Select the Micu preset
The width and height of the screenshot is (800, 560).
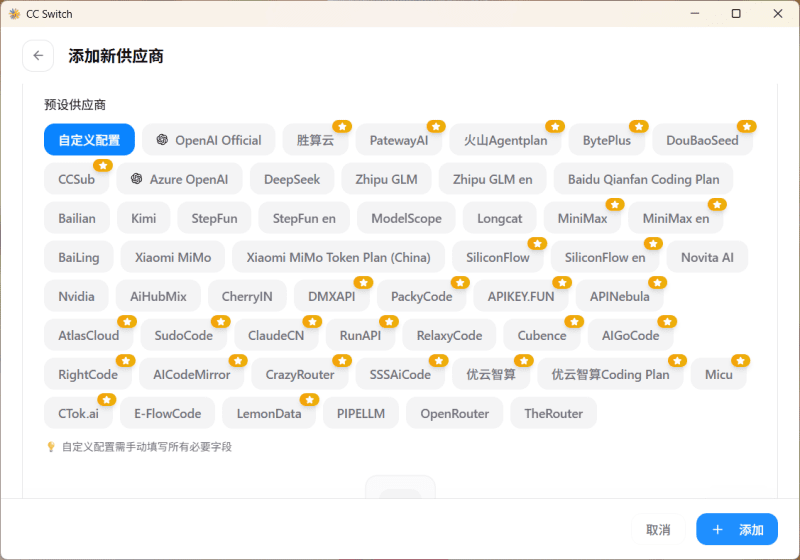pyautogui.click(x=718, y=374)
